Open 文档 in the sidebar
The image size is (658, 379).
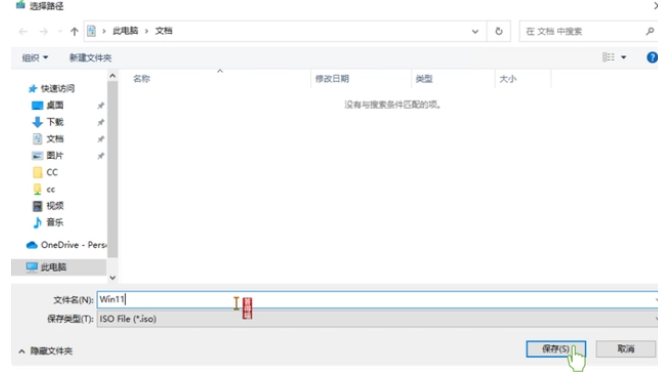pyautogui.click(x=48, y=139)
